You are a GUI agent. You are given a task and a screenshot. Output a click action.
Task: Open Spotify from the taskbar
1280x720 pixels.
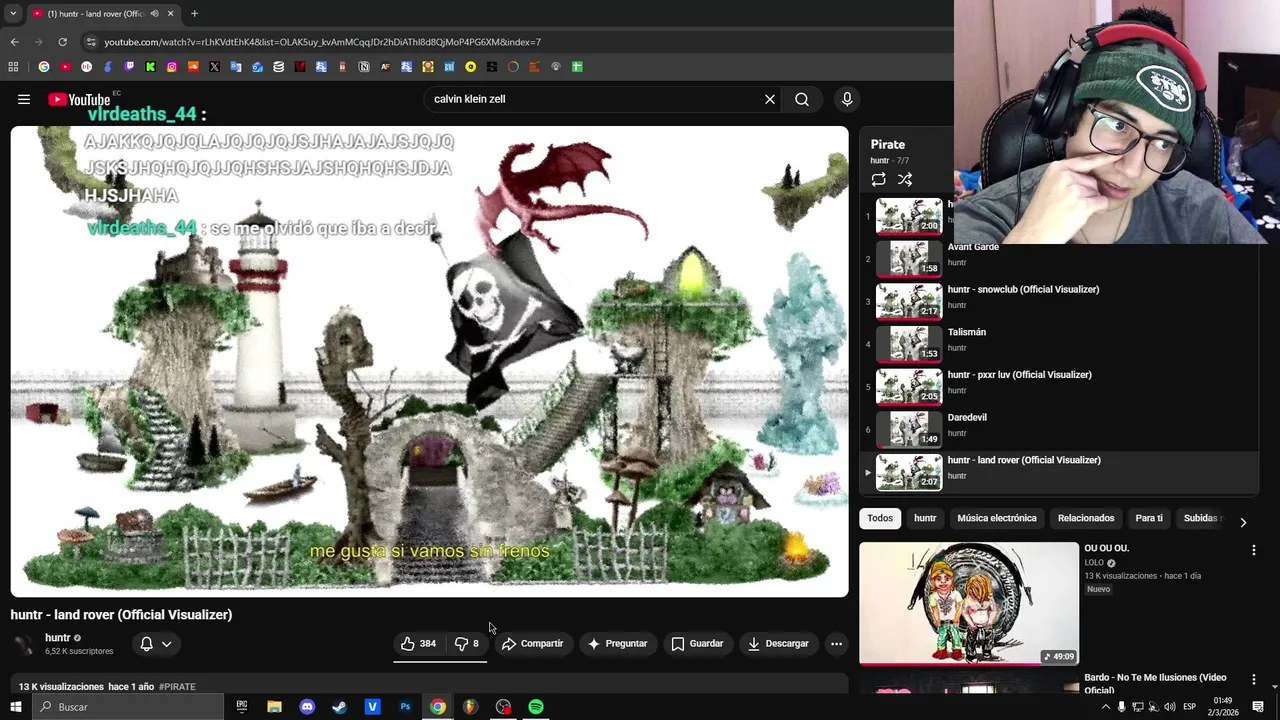point(536,707)
